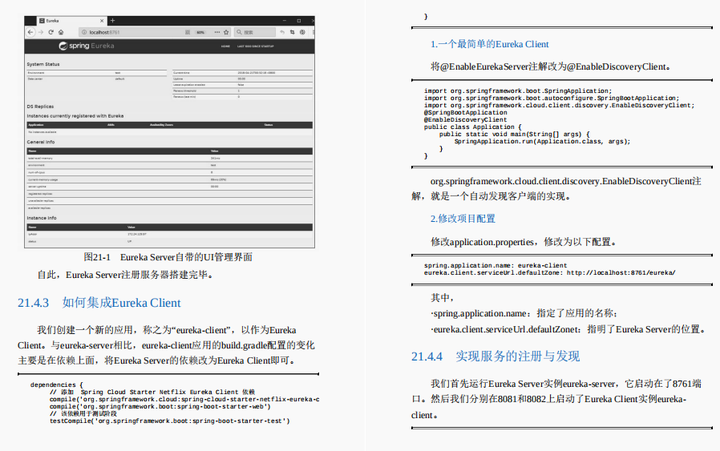Click the spring-boot-starter-web compile line
Image resolution: width=720 pixels, height=451 pixels.
click(160, 406)
